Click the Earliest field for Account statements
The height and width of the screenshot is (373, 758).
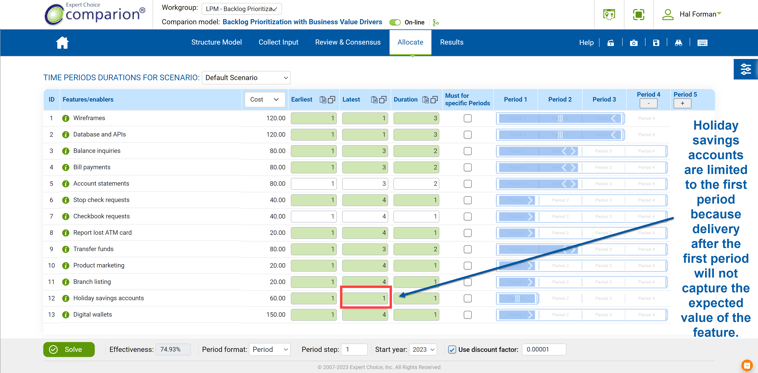(314, 184)
